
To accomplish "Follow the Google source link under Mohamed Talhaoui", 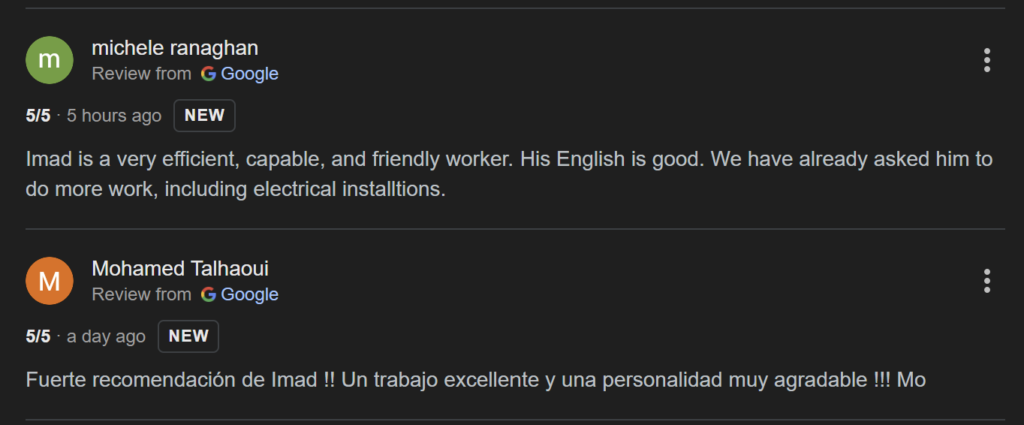I will 249,295.
